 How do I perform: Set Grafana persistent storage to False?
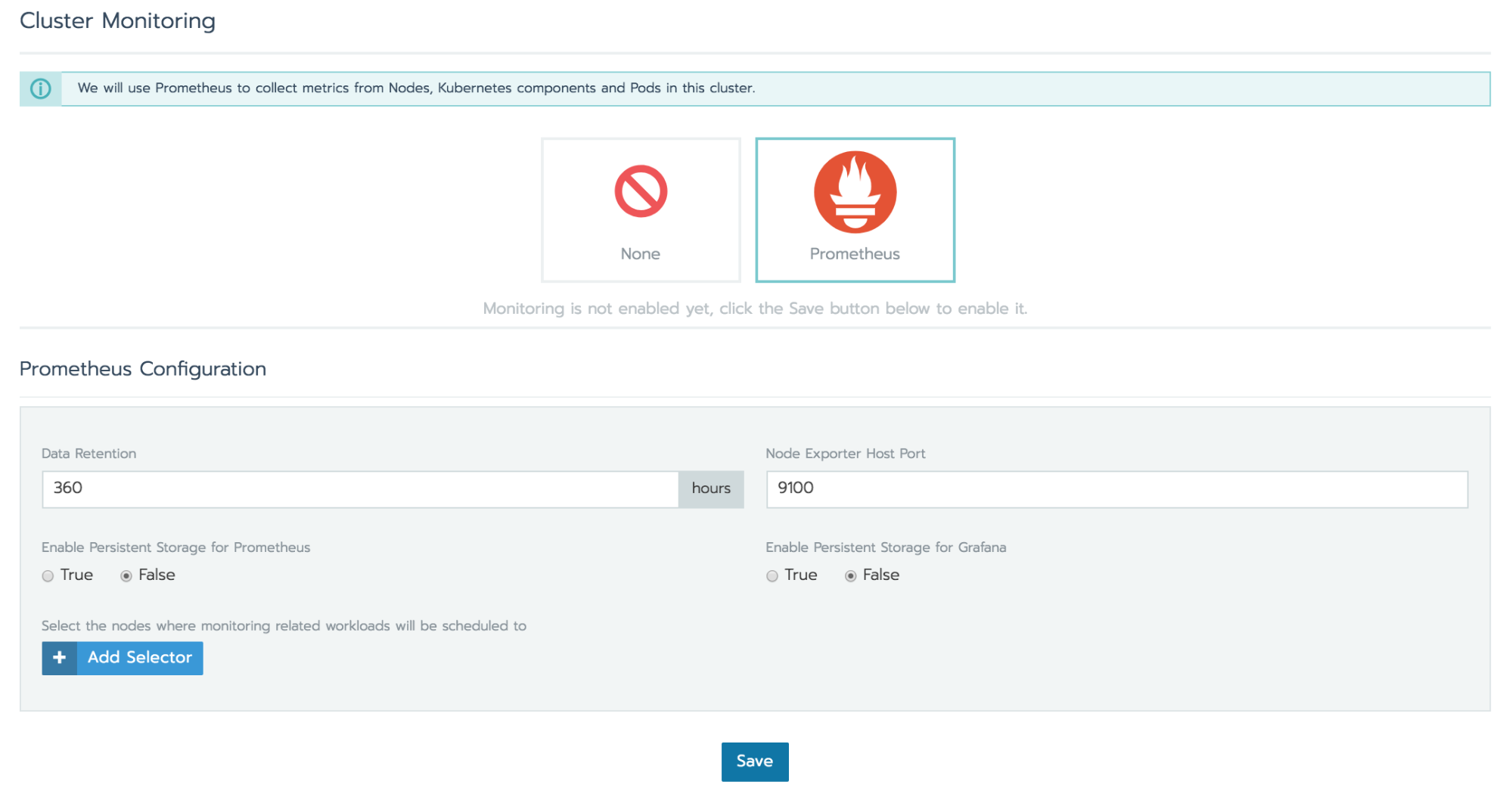[851, 576]
